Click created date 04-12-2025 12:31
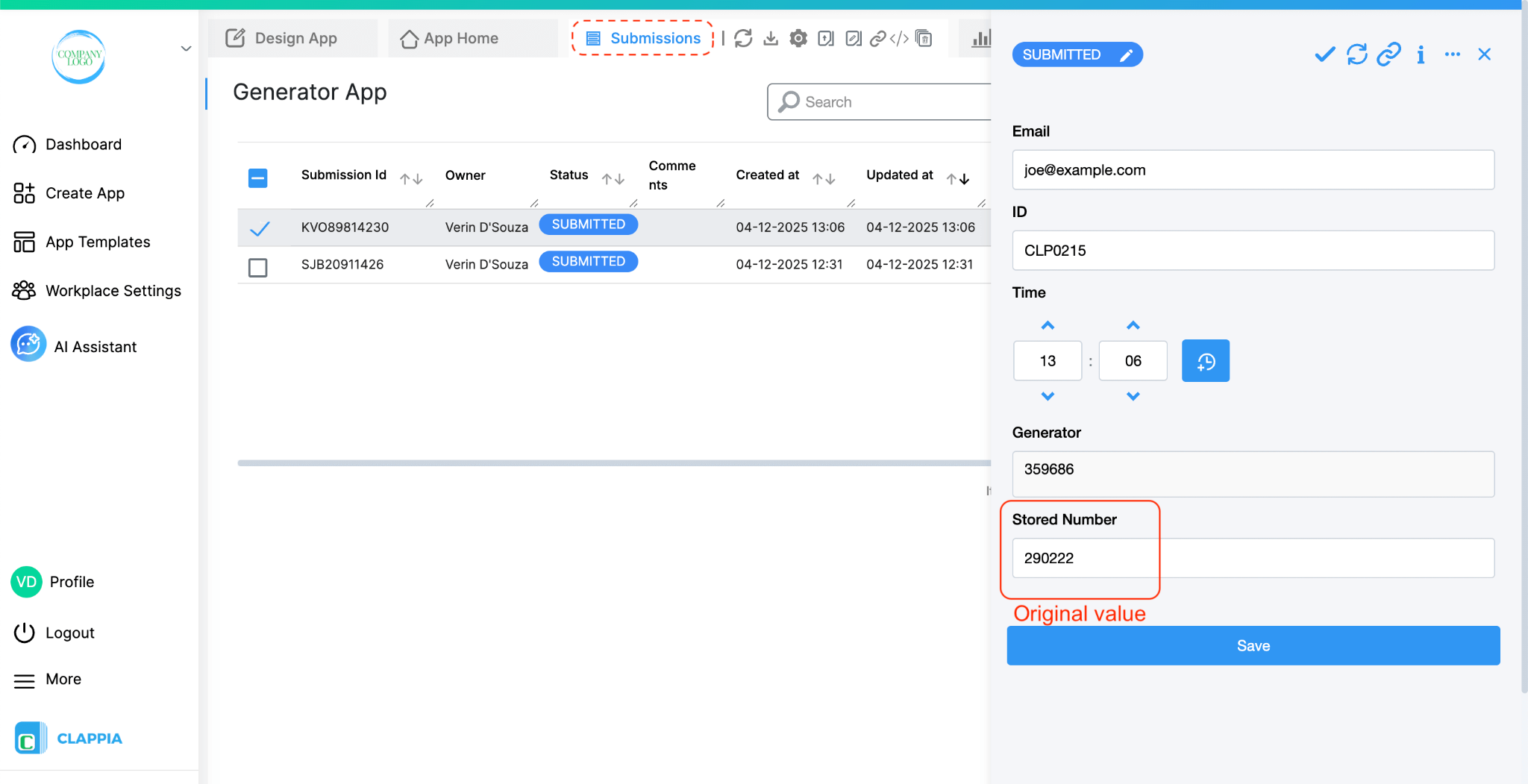Screen dimensions: 1528x784 tap(789, 265)
